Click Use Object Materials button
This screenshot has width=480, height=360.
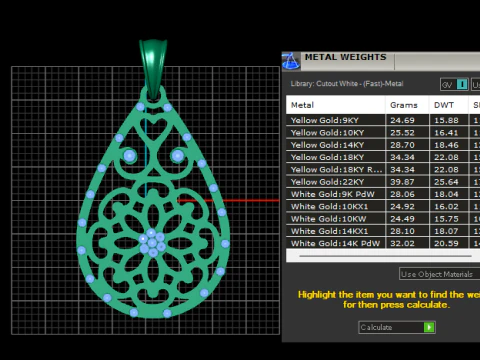[439, 274]
